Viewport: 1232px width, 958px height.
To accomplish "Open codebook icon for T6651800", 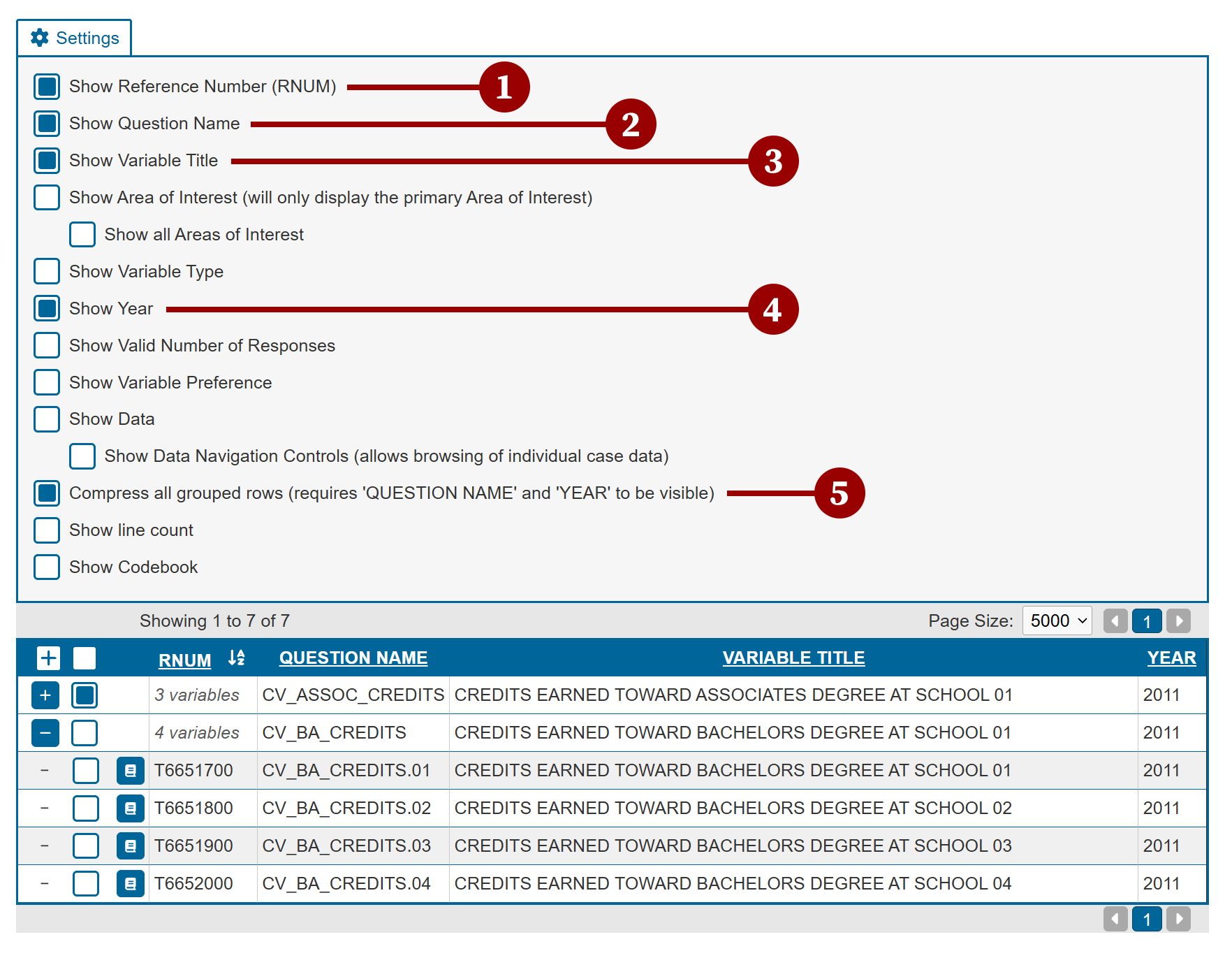I will pyautogui.click(x=131, y=808).
